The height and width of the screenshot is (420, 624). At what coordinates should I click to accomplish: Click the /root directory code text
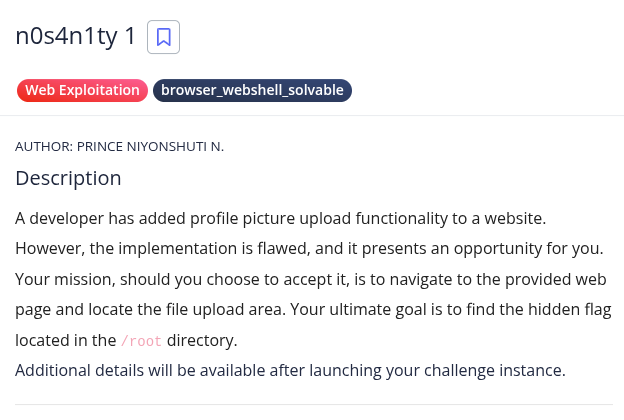point(141,340)
